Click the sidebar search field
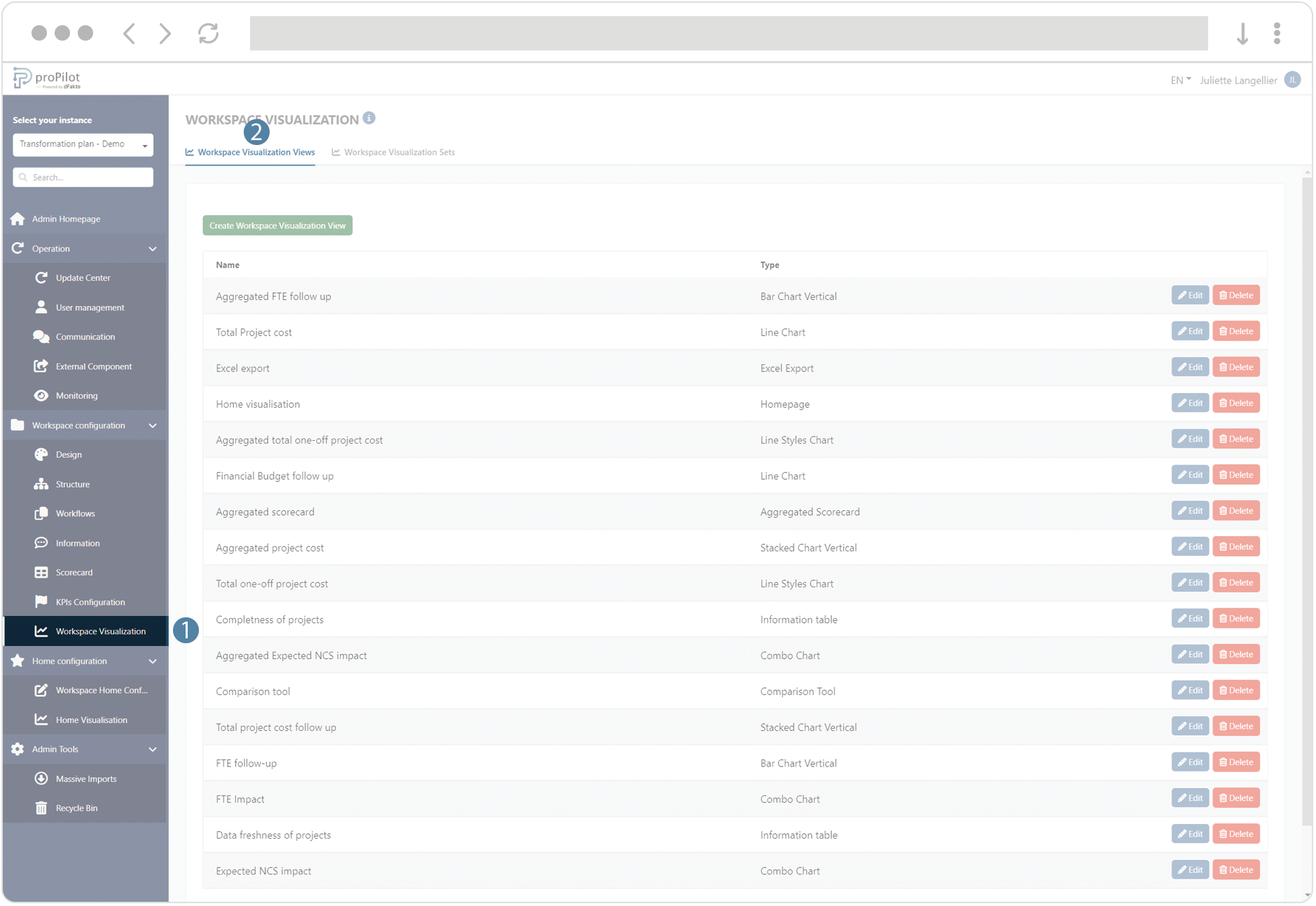The width and height of the screenshot is (1316, 906). coord(83,177)
